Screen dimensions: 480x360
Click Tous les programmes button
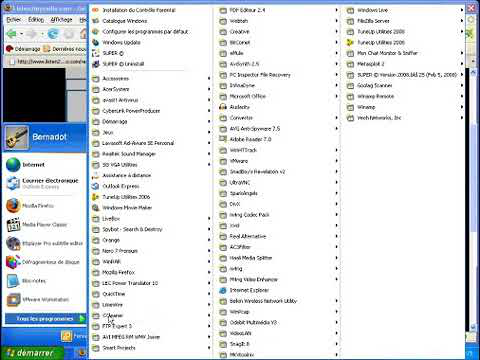[45, 319]
